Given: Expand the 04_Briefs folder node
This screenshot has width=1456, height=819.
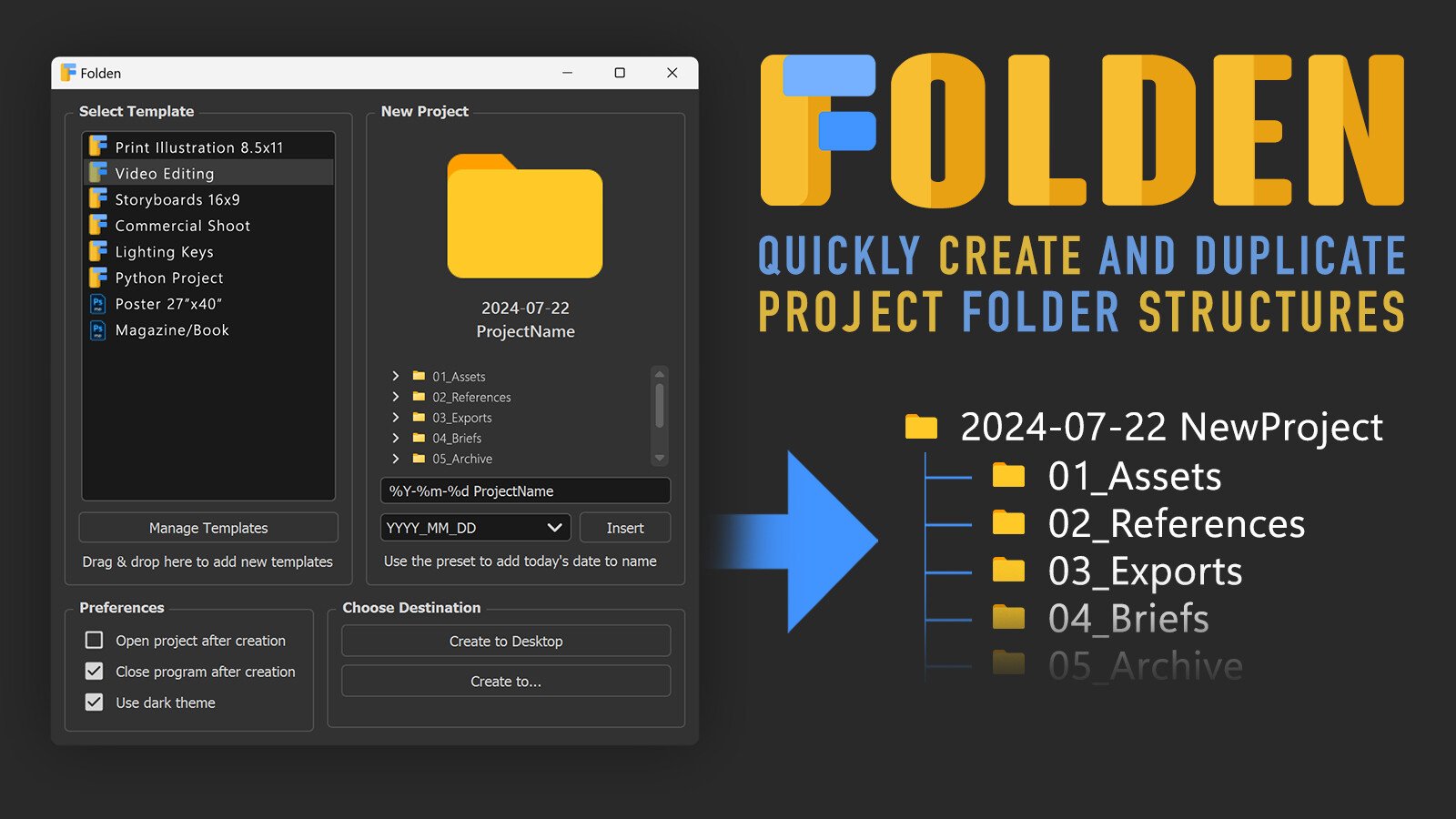Looking at the screenshot, I should point(395,438).
